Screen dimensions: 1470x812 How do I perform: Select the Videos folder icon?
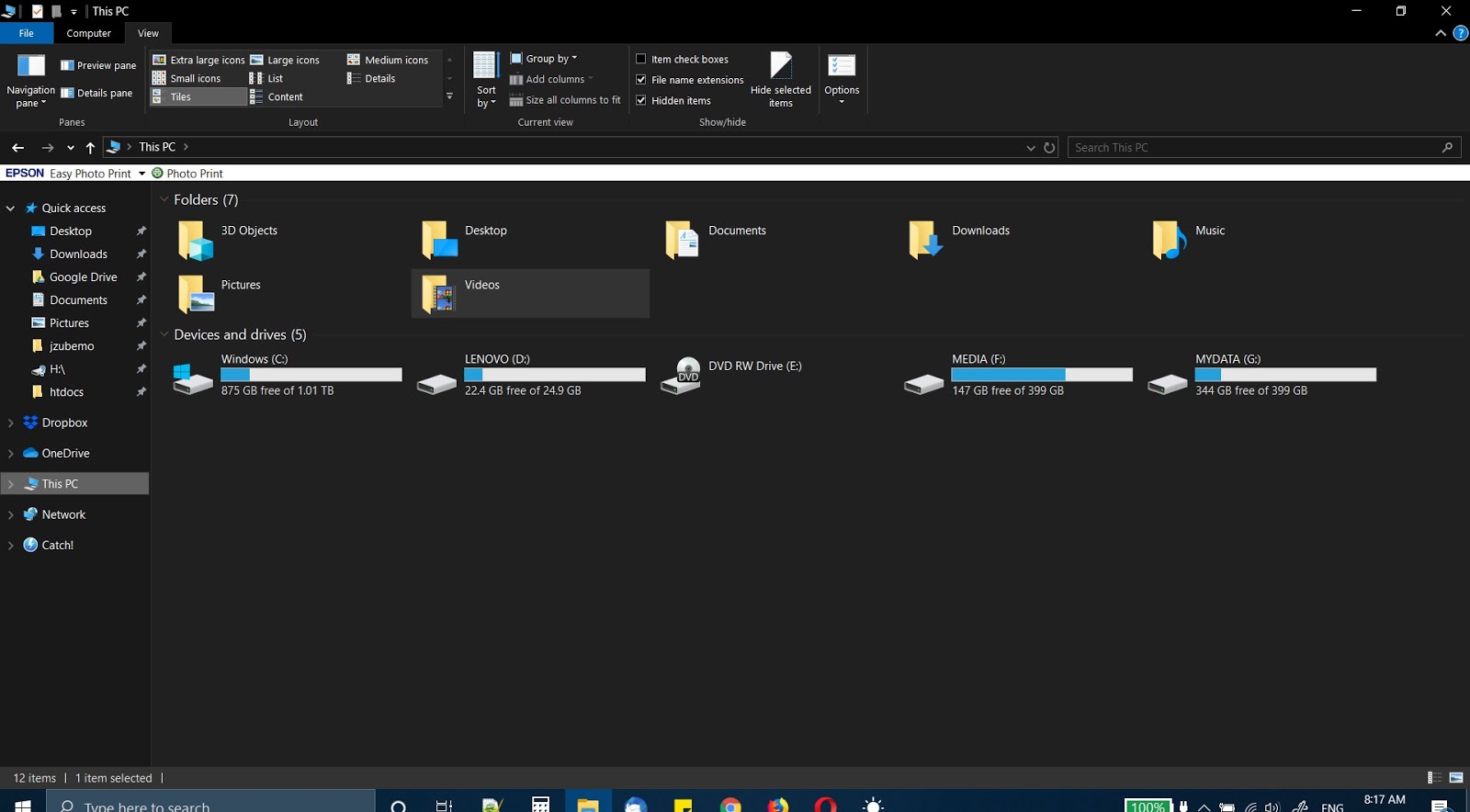[x=439, y=295]
